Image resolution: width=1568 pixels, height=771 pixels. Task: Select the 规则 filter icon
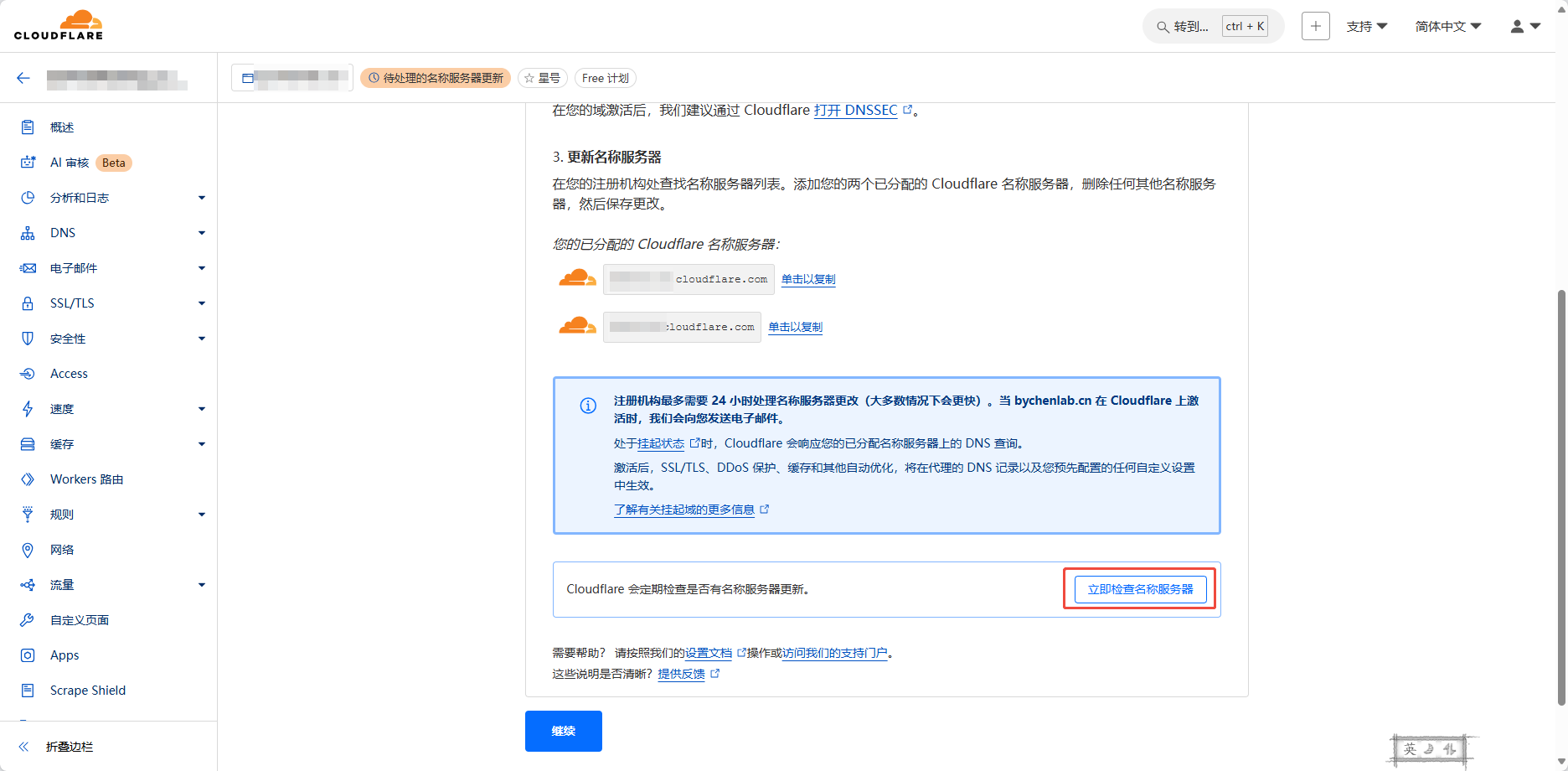[28, 515]
